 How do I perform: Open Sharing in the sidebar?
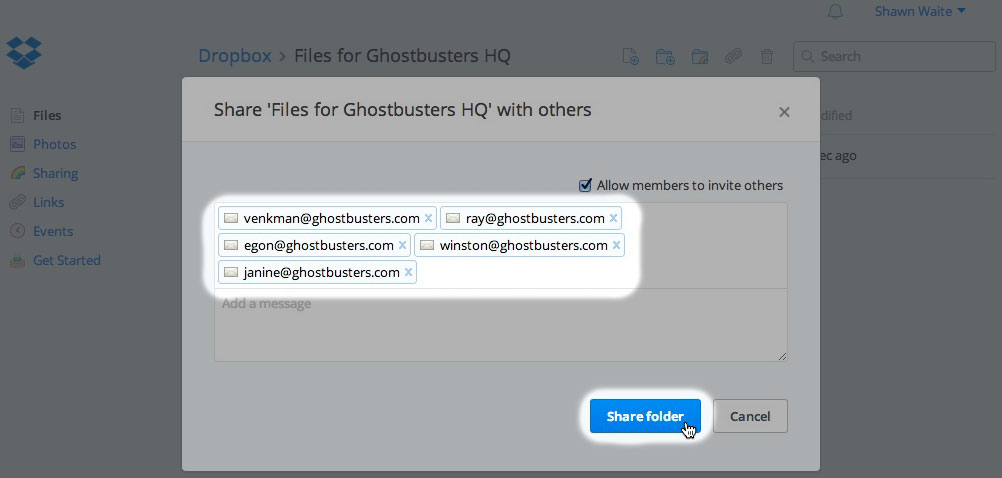point(56,173)
